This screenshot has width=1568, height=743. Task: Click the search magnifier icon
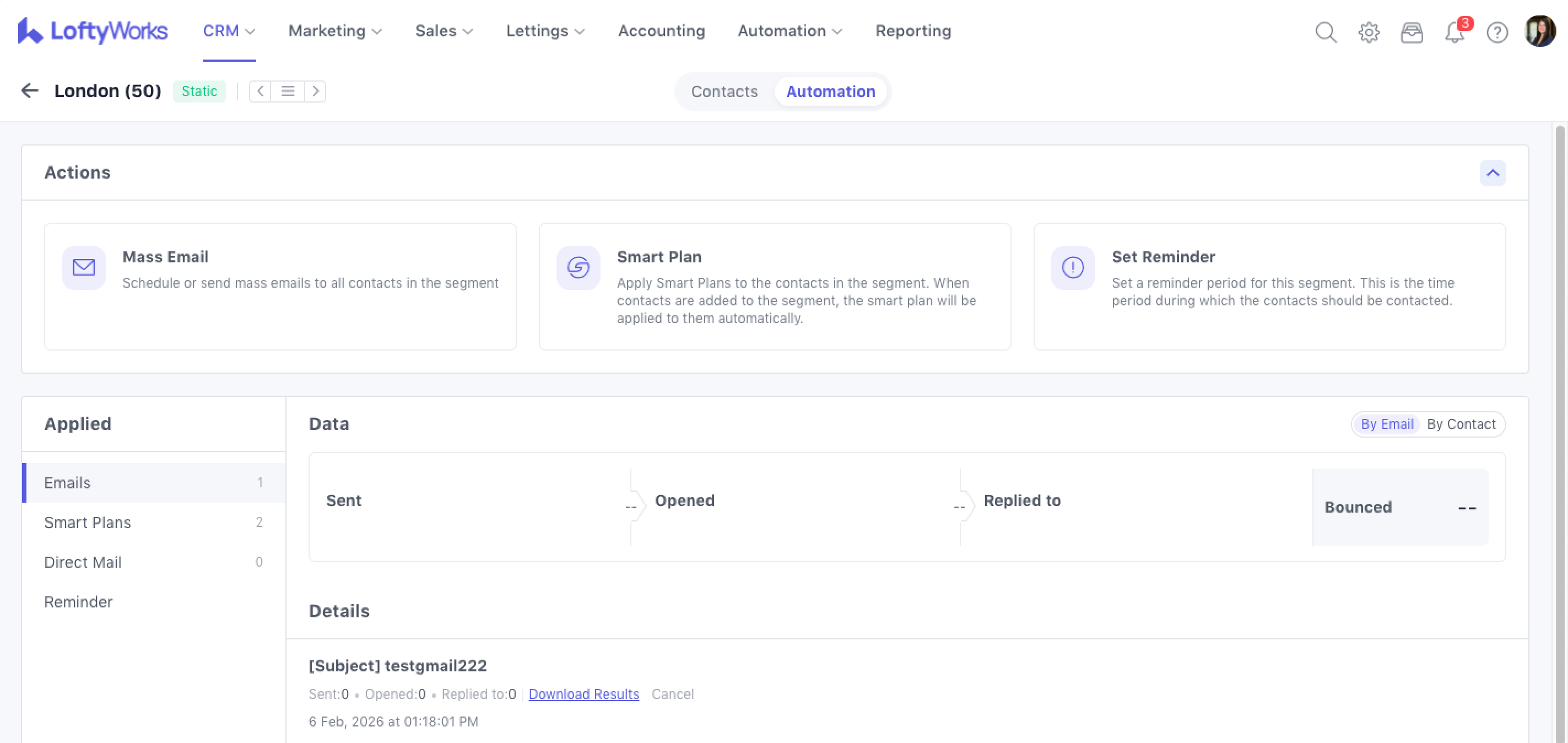tap(1326, 31)
